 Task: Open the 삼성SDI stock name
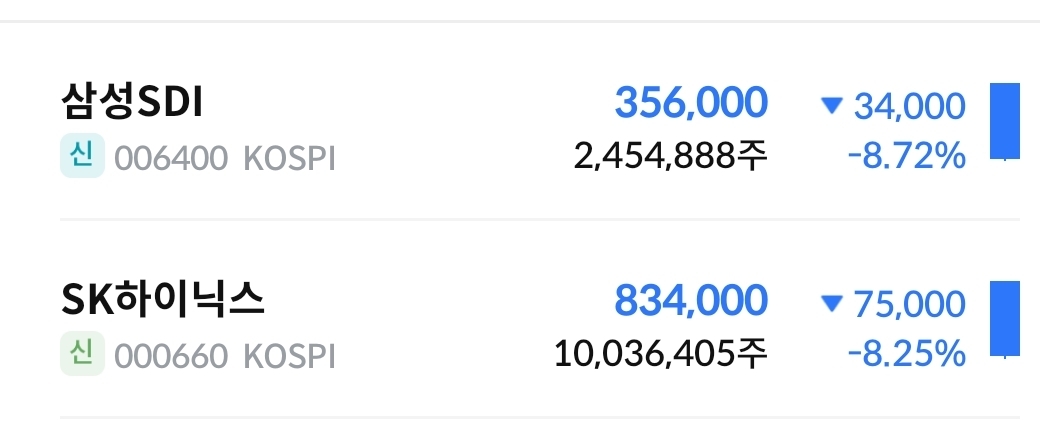coord(131,103)
